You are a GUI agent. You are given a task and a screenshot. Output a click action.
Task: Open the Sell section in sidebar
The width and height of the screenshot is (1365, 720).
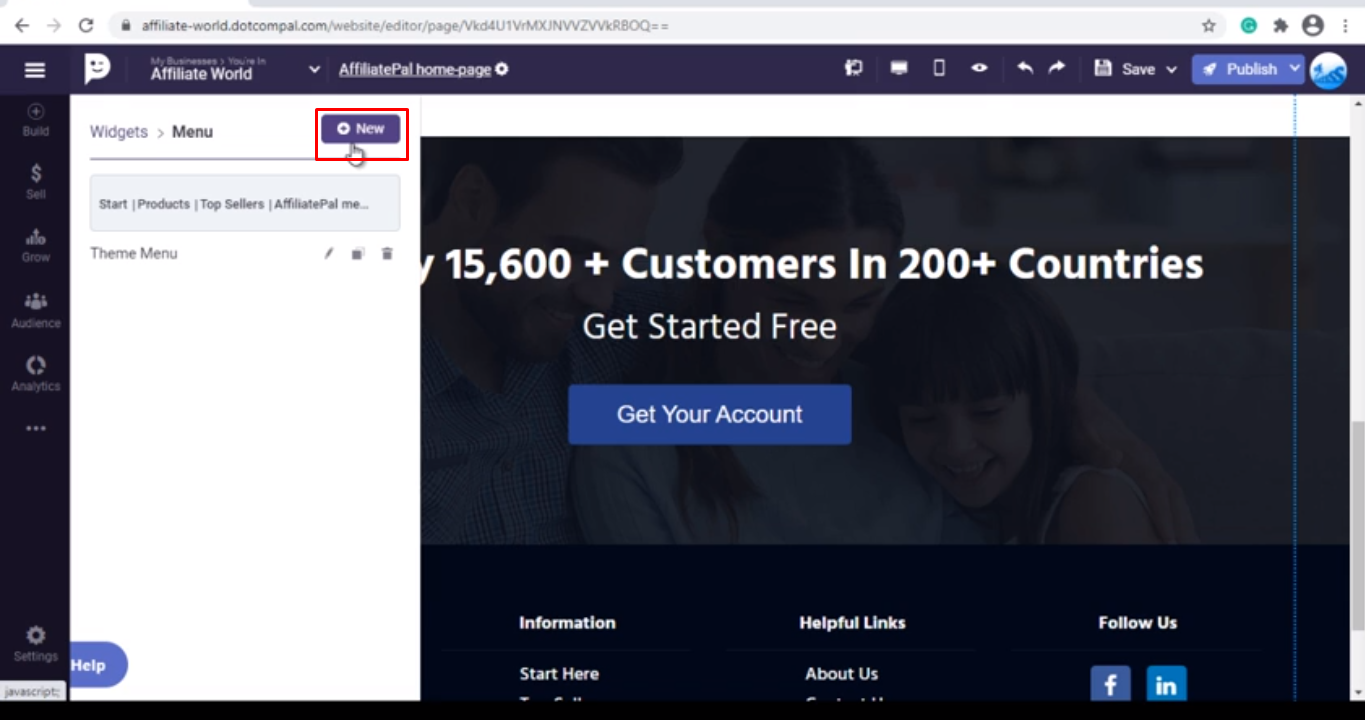pyautogui.click(x=36, y=182)
